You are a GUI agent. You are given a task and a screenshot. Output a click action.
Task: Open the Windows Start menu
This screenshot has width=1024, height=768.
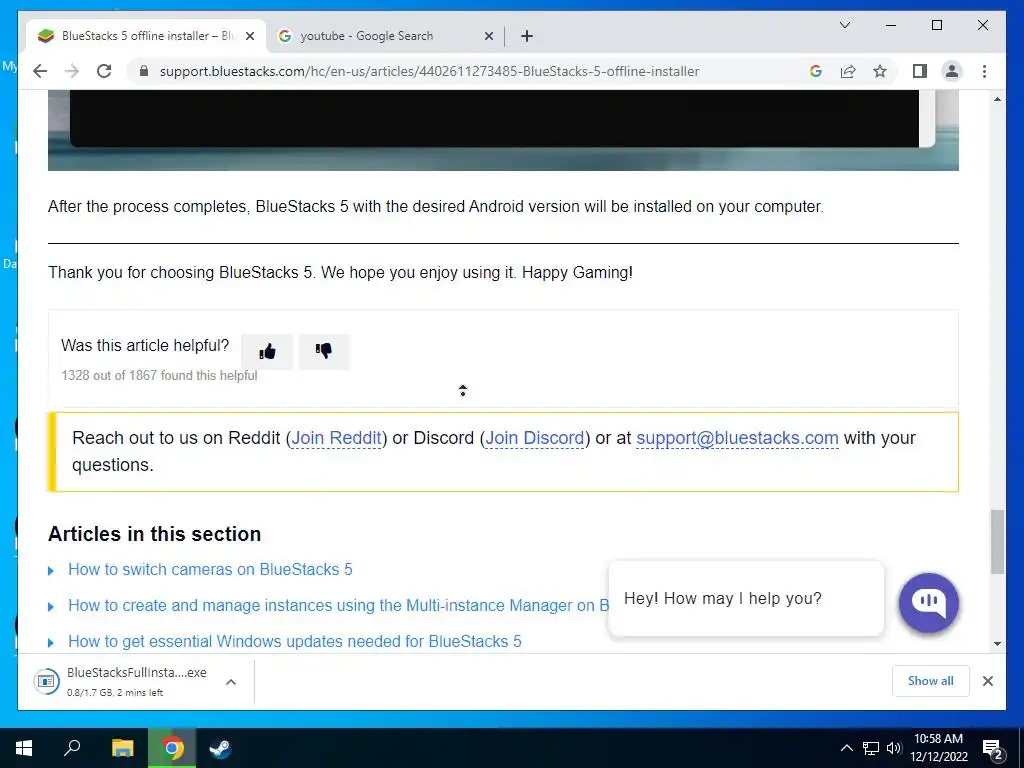click(x=24, y=748)
